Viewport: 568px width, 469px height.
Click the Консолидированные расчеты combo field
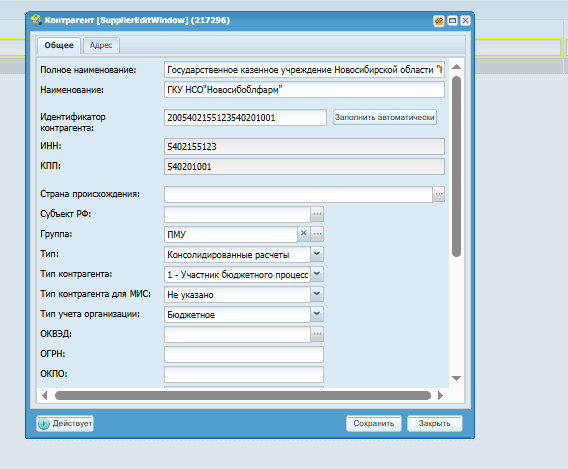[x=237, y=255]
